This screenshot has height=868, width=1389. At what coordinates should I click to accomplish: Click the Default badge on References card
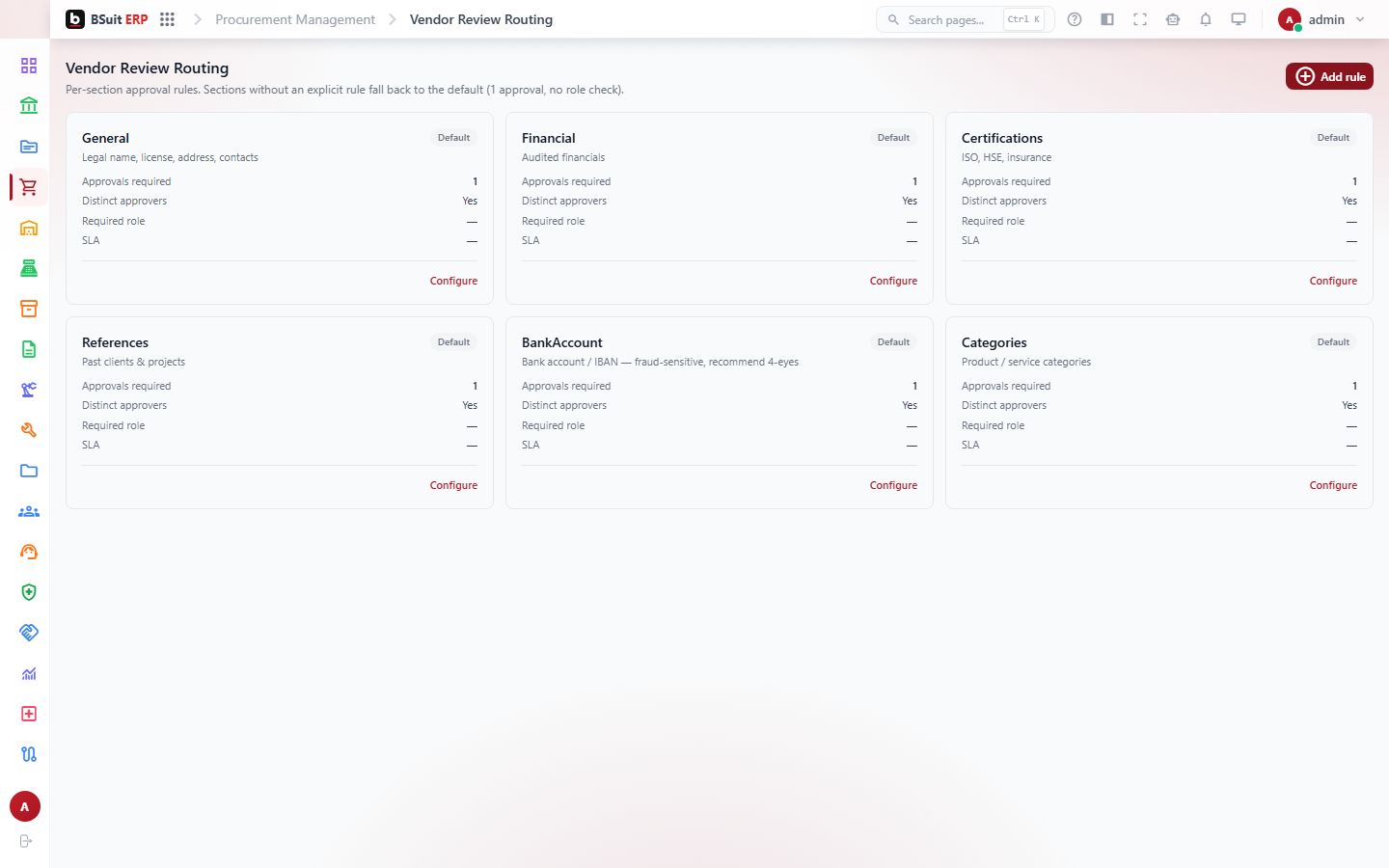click(453, 342)
